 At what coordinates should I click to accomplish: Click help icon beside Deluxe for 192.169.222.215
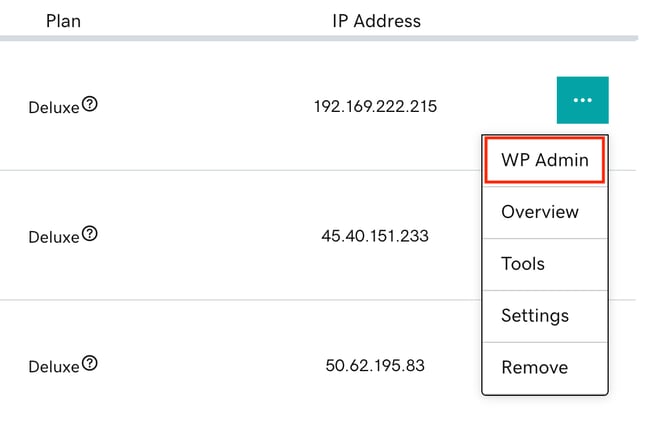pos(90,103)
